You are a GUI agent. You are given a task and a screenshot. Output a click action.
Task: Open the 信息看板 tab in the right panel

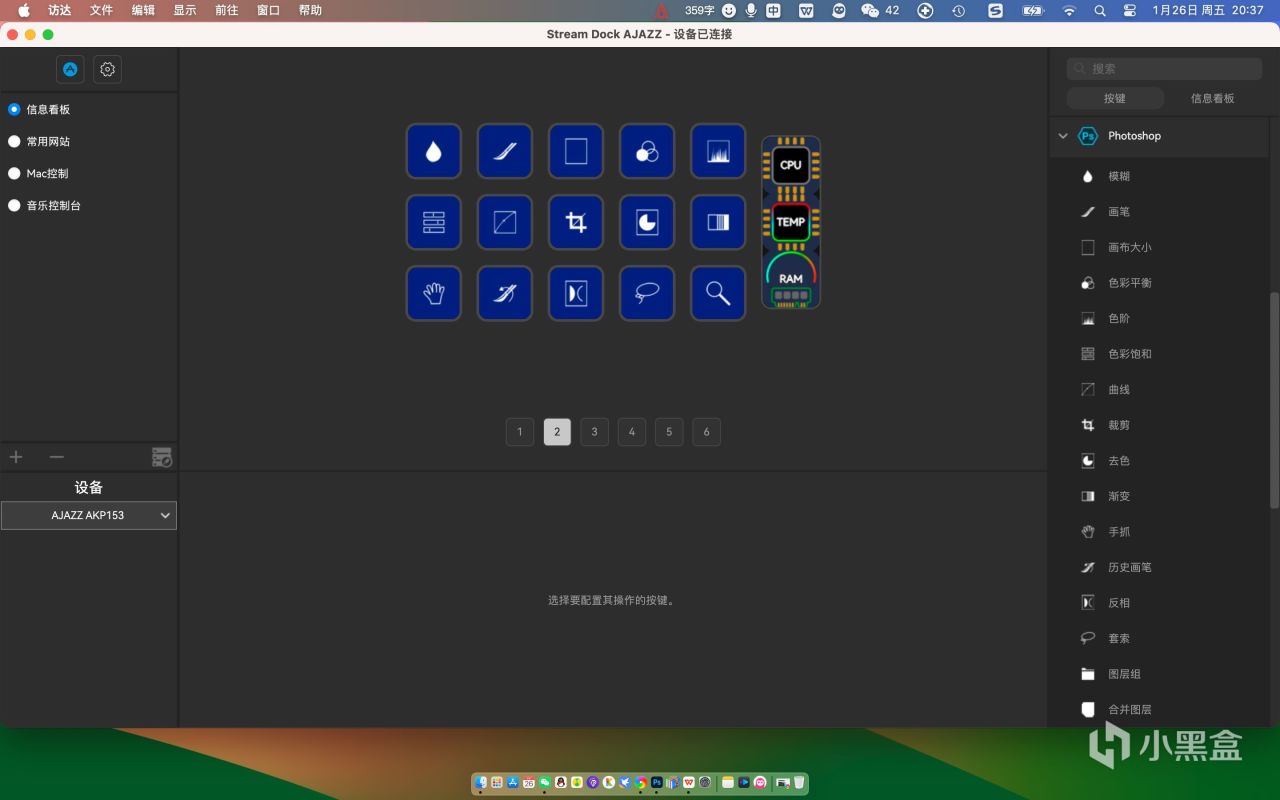coord(1213,98)
